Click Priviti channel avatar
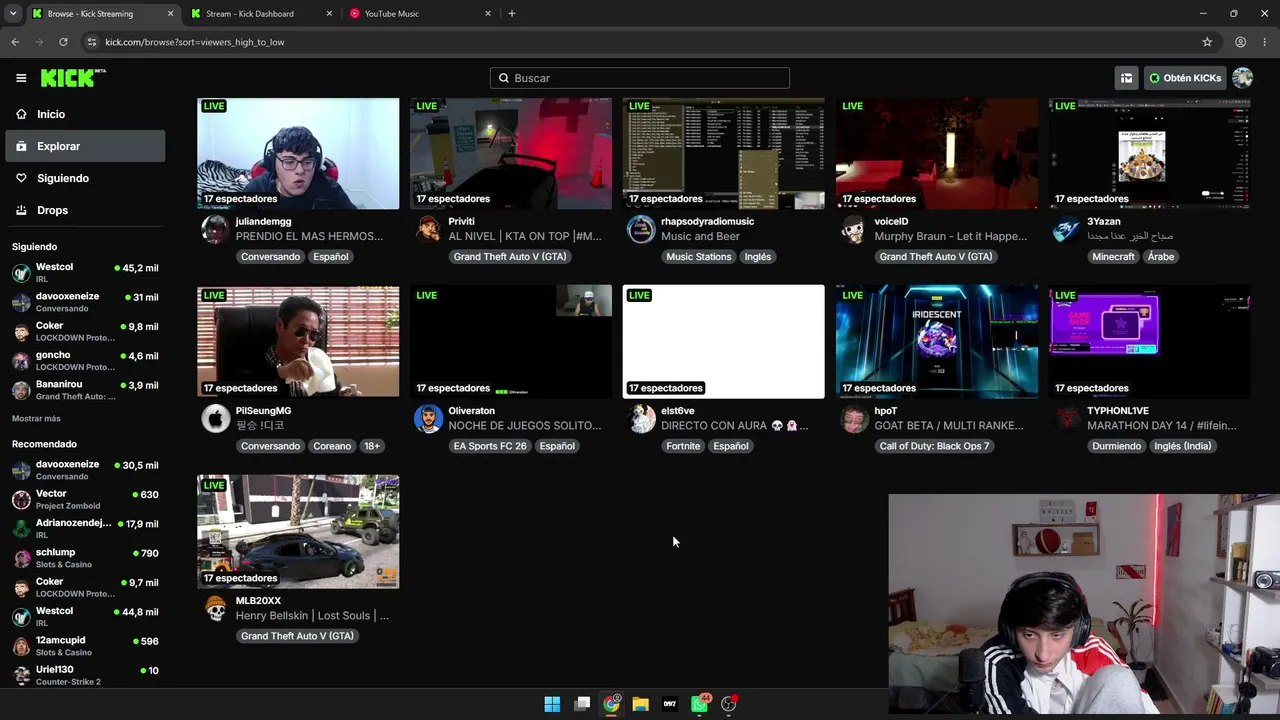The height and width of the screenshot is (720, 1280). (428, 230)
